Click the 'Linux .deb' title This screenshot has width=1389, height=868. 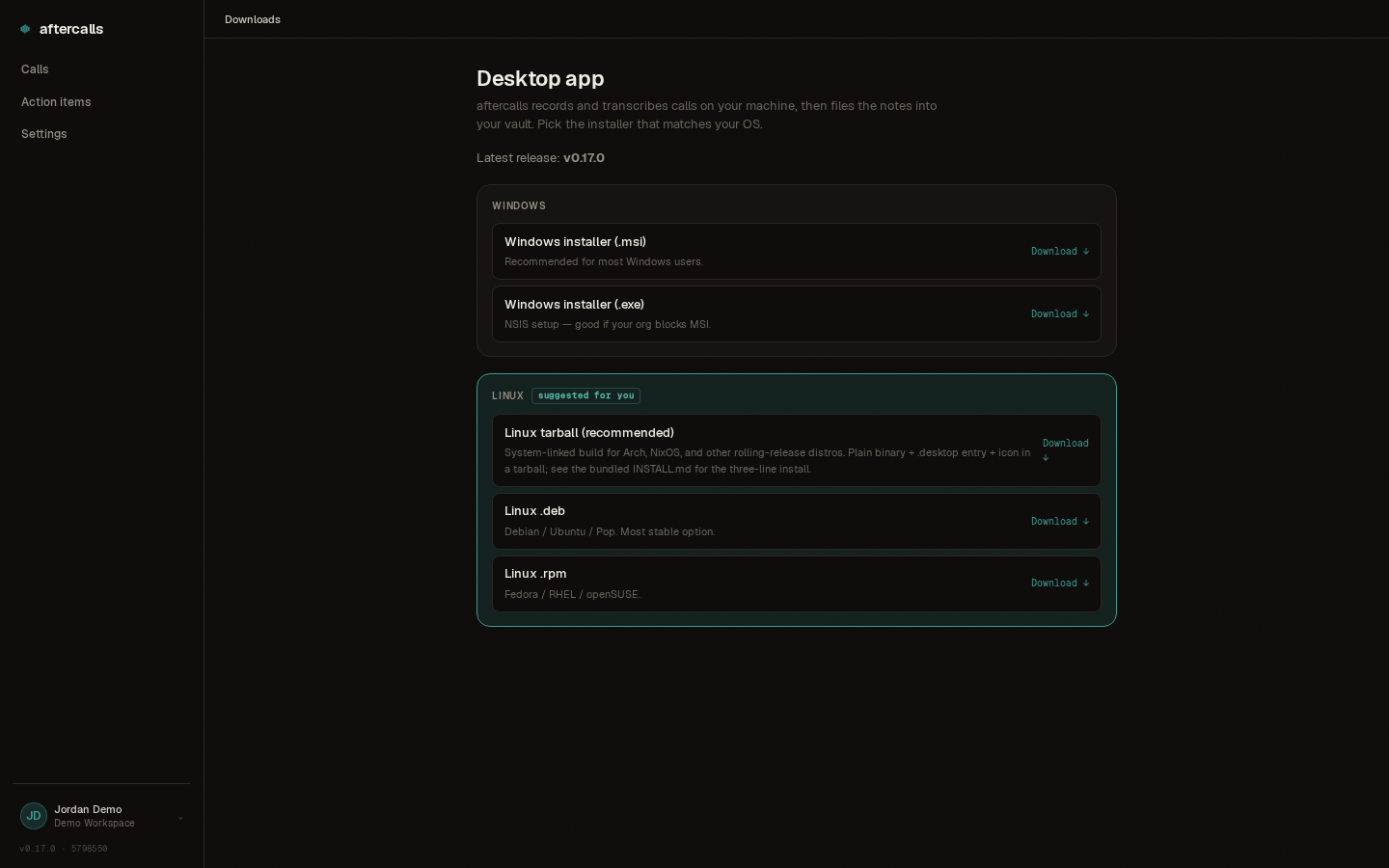tap(534, 511)
